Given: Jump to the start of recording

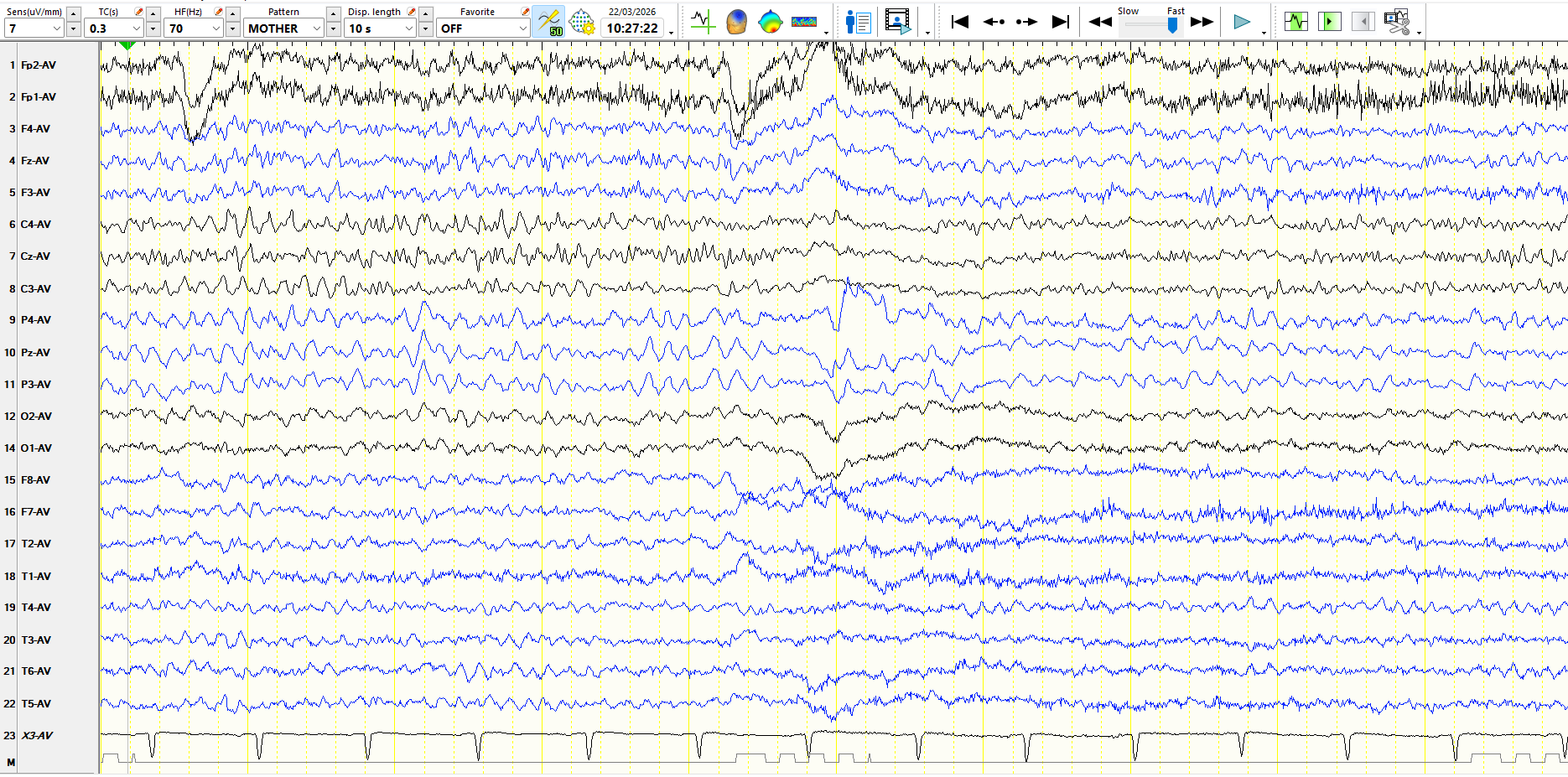Looking at the screenshot, I should click(960, 22).
